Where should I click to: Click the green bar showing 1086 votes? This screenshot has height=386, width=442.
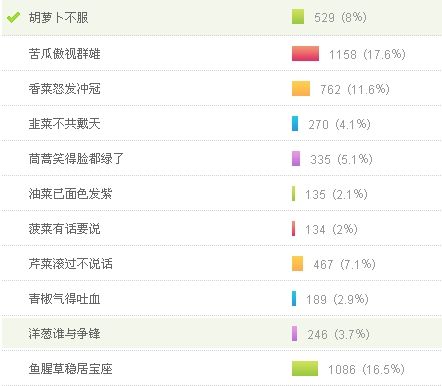coord(305,369)
